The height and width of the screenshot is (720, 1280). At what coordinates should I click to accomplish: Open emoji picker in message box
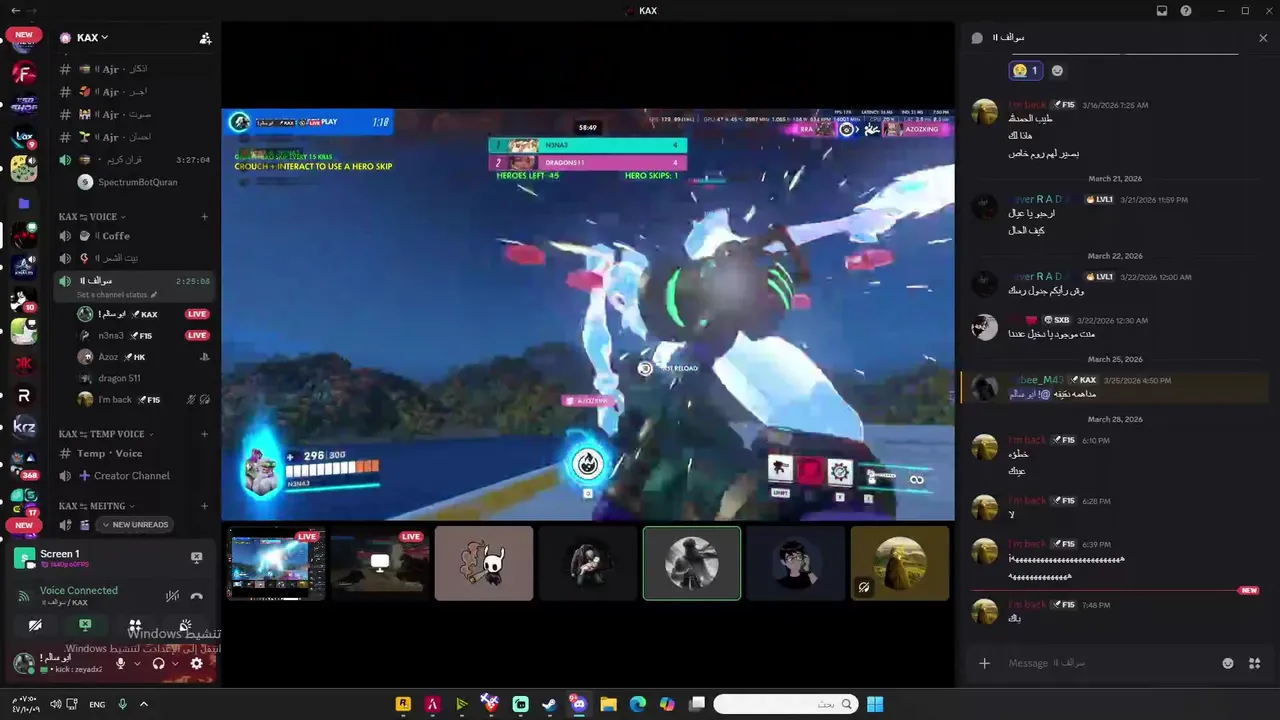coord(1228,663)
